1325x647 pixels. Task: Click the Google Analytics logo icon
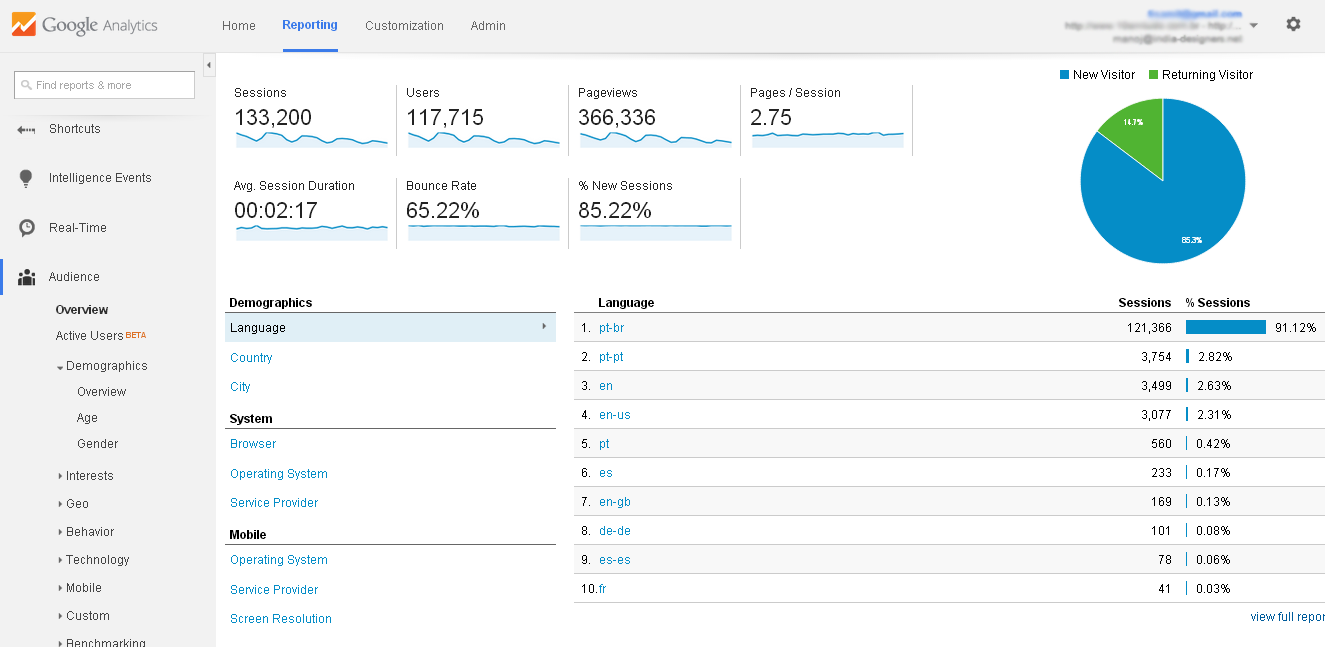click(x=23, y=25)
